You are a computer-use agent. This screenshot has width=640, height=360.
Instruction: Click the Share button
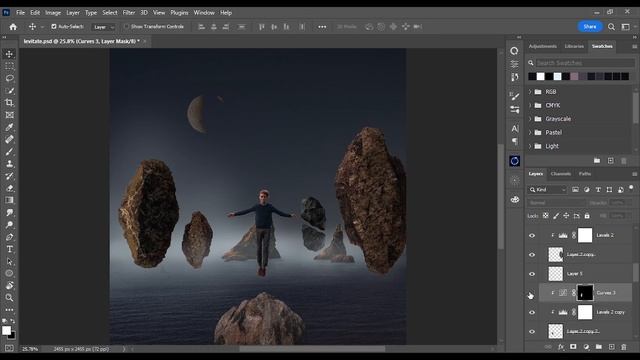(x=589, y=27)
